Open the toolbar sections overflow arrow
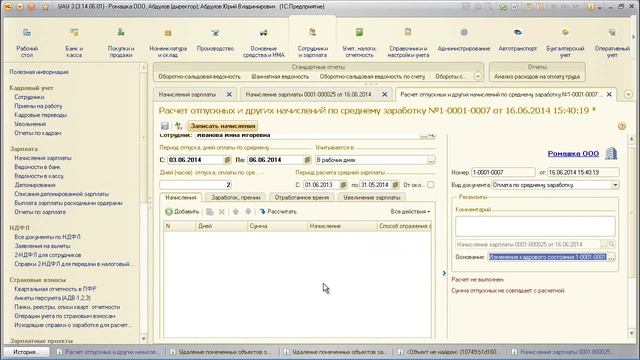Screen dimensions: 640x360 pyautogui.click(x=633, y=37)
